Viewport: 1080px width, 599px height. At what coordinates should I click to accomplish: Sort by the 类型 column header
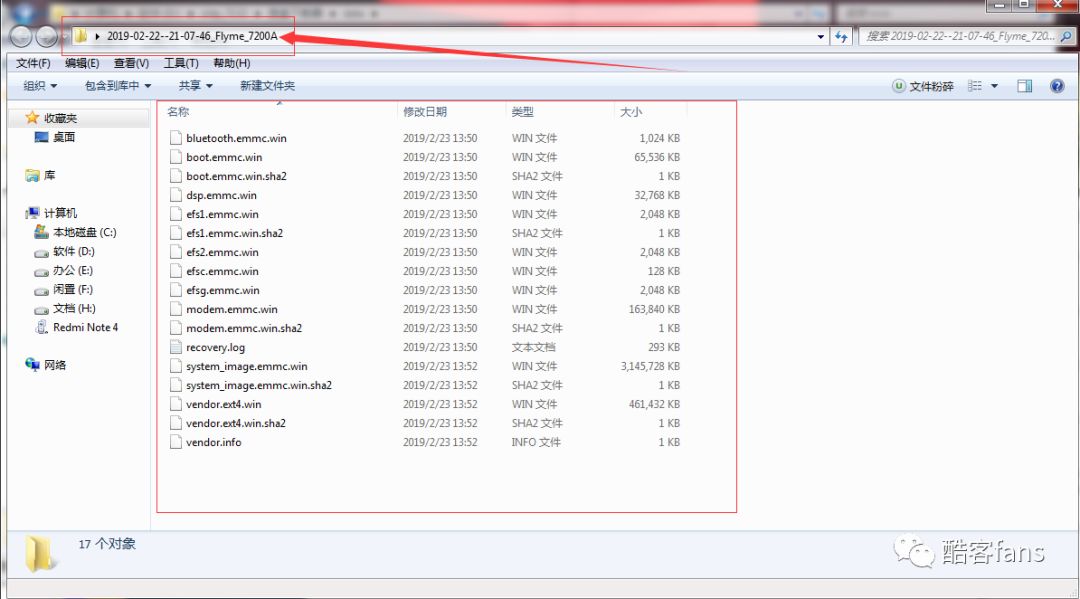click(522, 112)
